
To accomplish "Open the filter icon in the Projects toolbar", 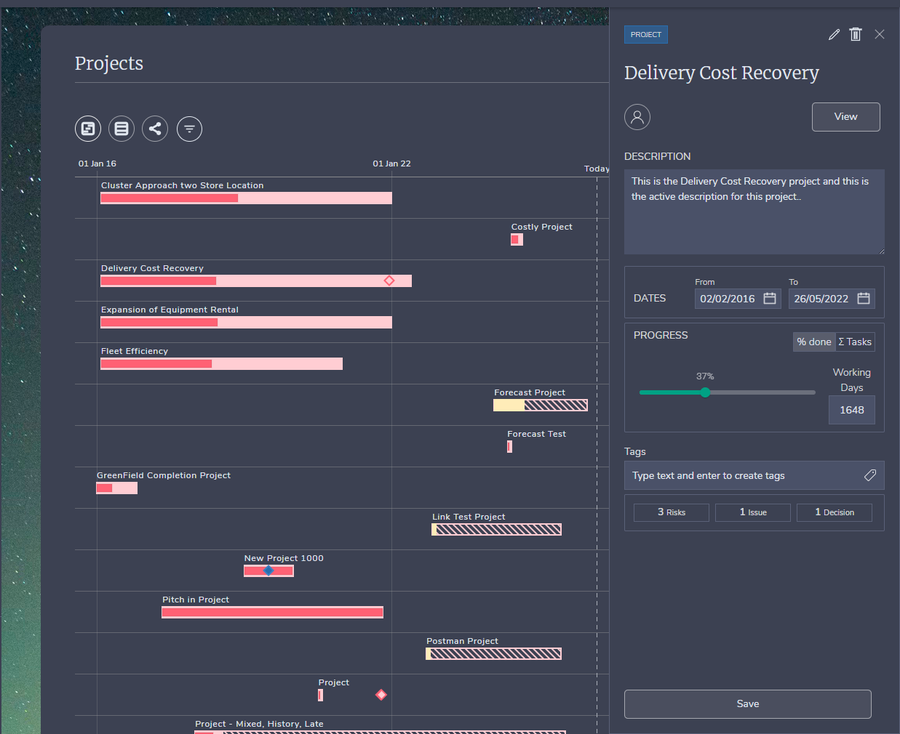I will (189, 128).
